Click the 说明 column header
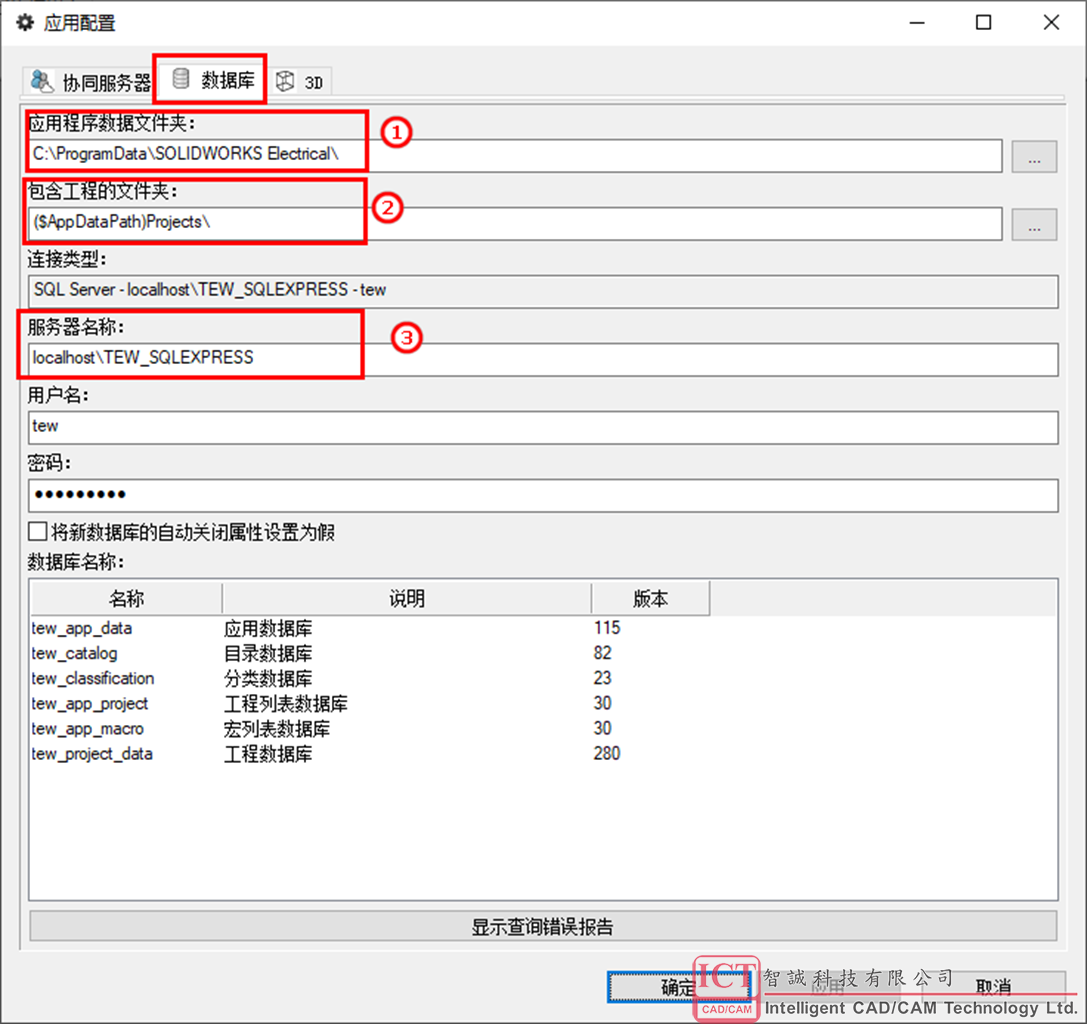 407,598
